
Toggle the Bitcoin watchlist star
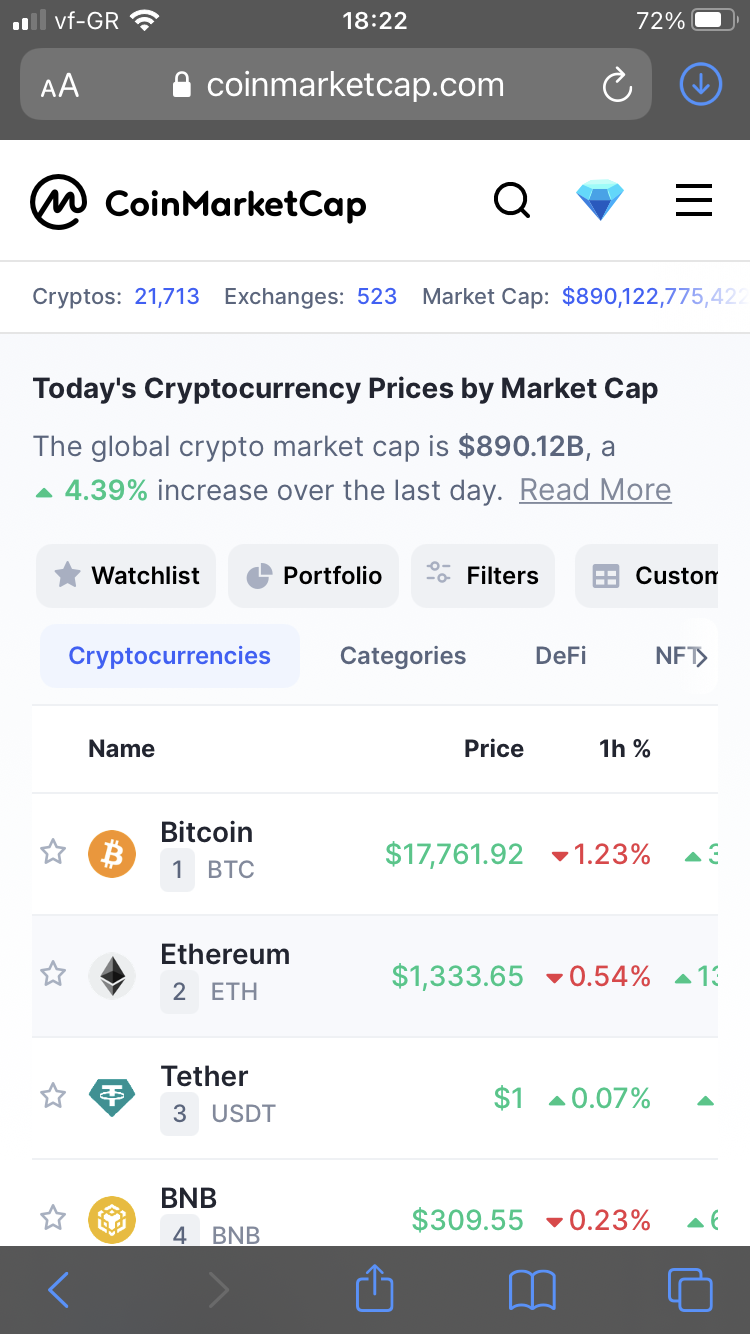pos(53,852)
